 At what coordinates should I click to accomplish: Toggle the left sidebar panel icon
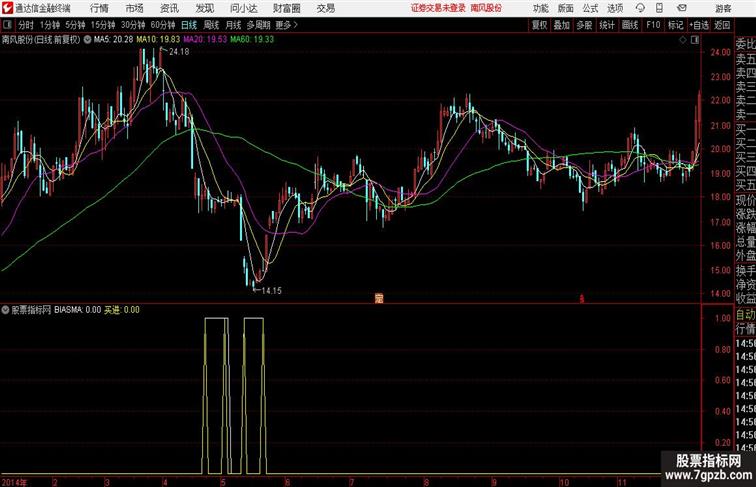click(x=7, y=25)
